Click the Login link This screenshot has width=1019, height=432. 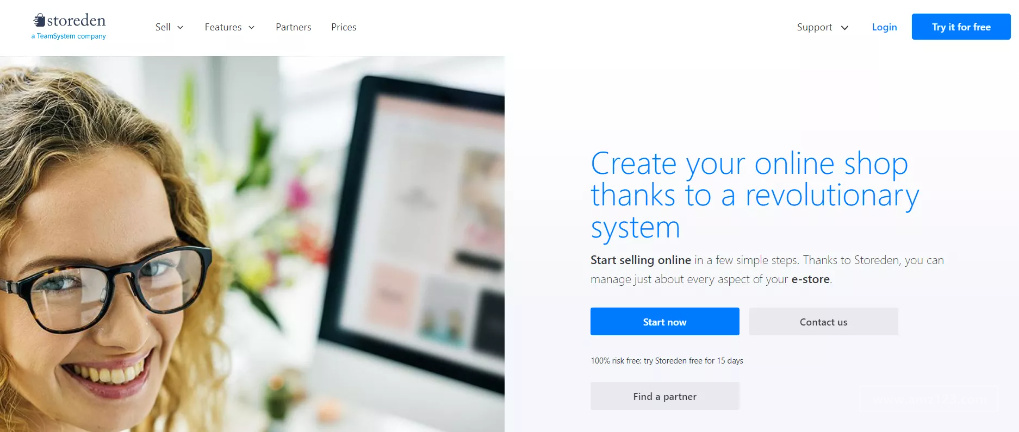(x=884, y=27)
